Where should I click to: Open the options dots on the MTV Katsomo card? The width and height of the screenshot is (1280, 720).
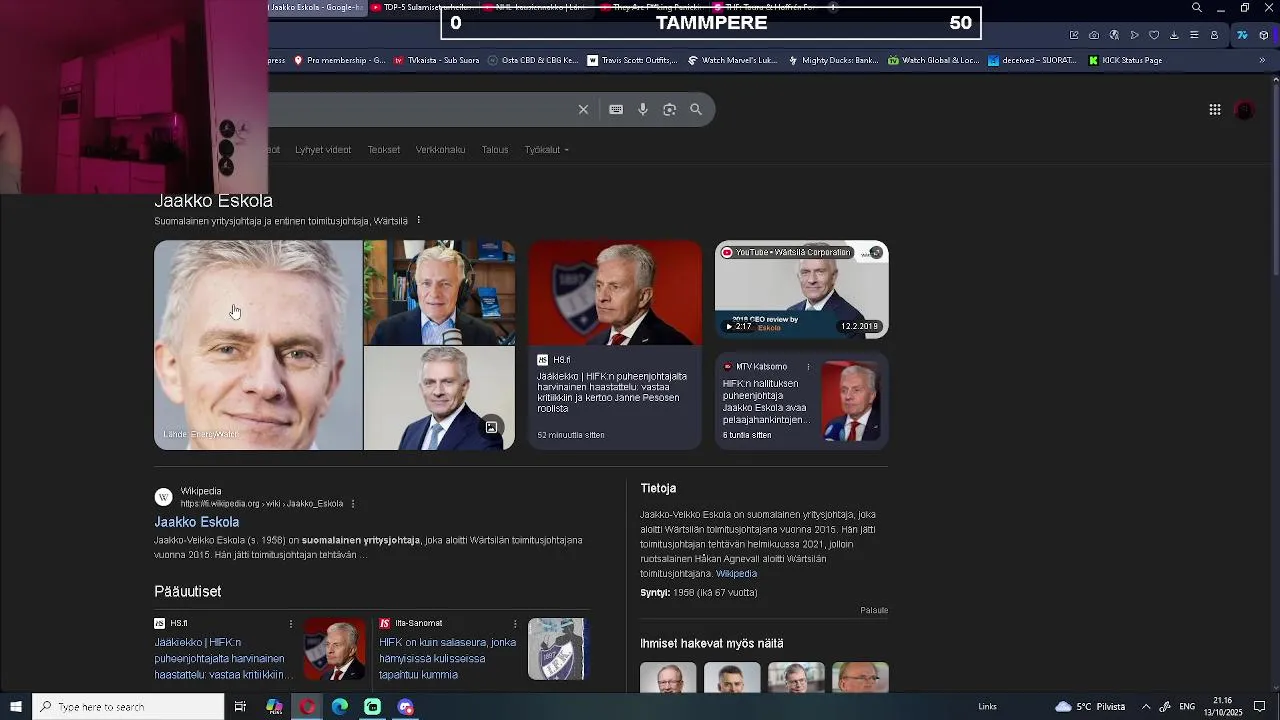808,367
